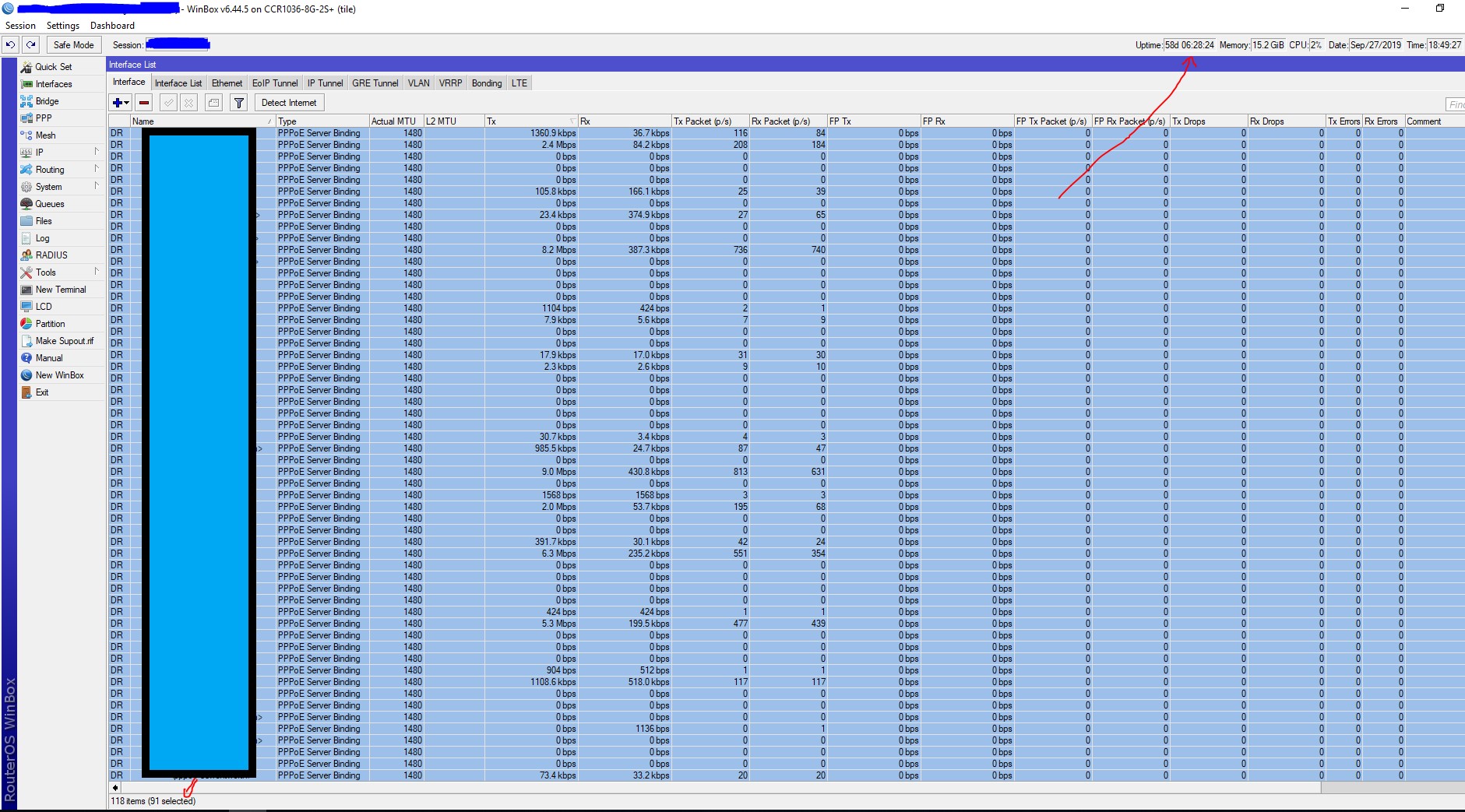Image resolution: width=1465 pixels, height=812 pixels.
Task: Click the Comment note icon in toolbar
Action: click(214, 103)
